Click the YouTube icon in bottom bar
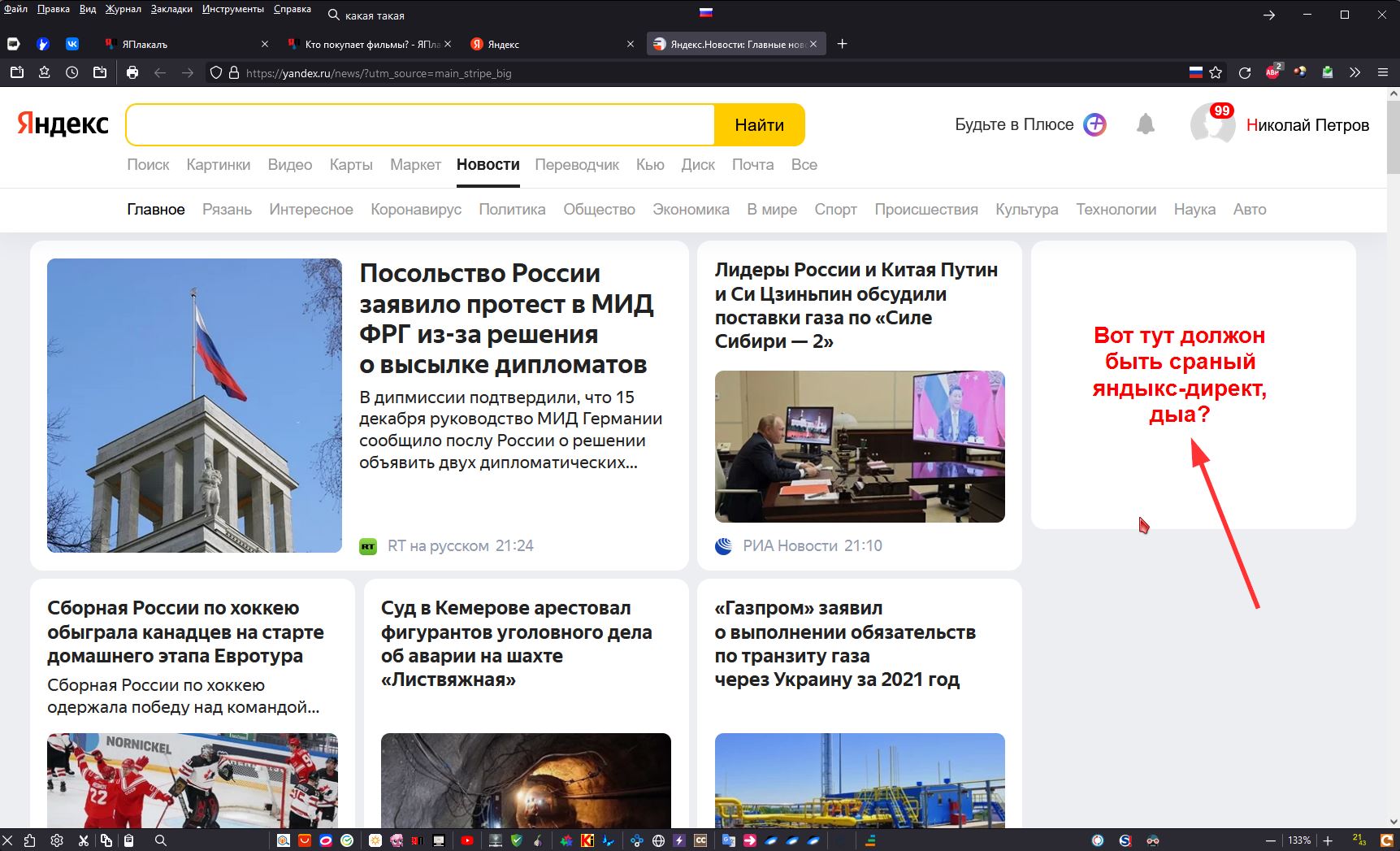The width and height of the screenshot is (1400, 851). (x=467, y=840)
